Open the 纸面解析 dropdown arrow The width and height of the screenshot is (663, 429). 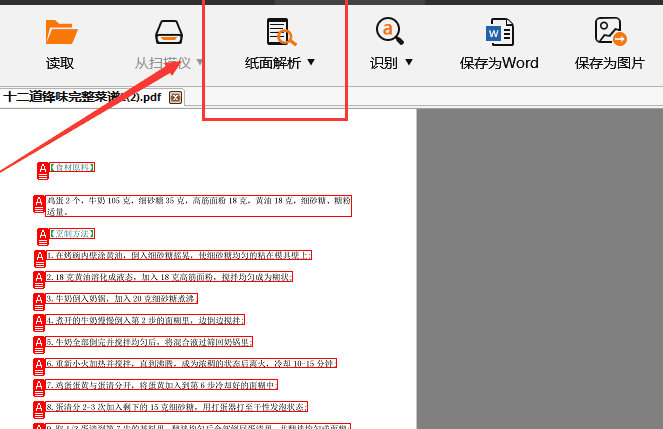[311, 63]
